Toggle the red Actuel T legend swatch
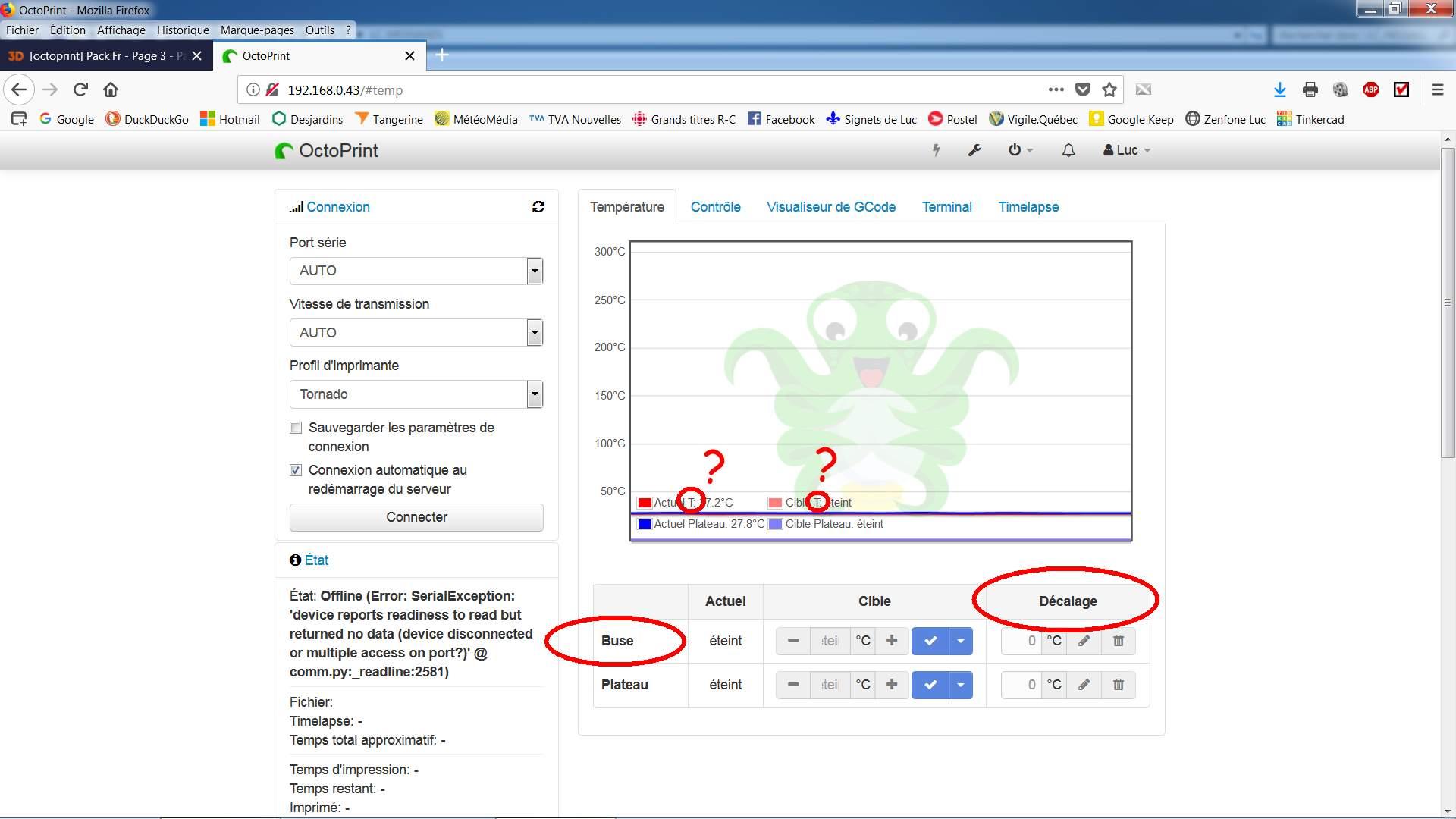 pos(645,503)
